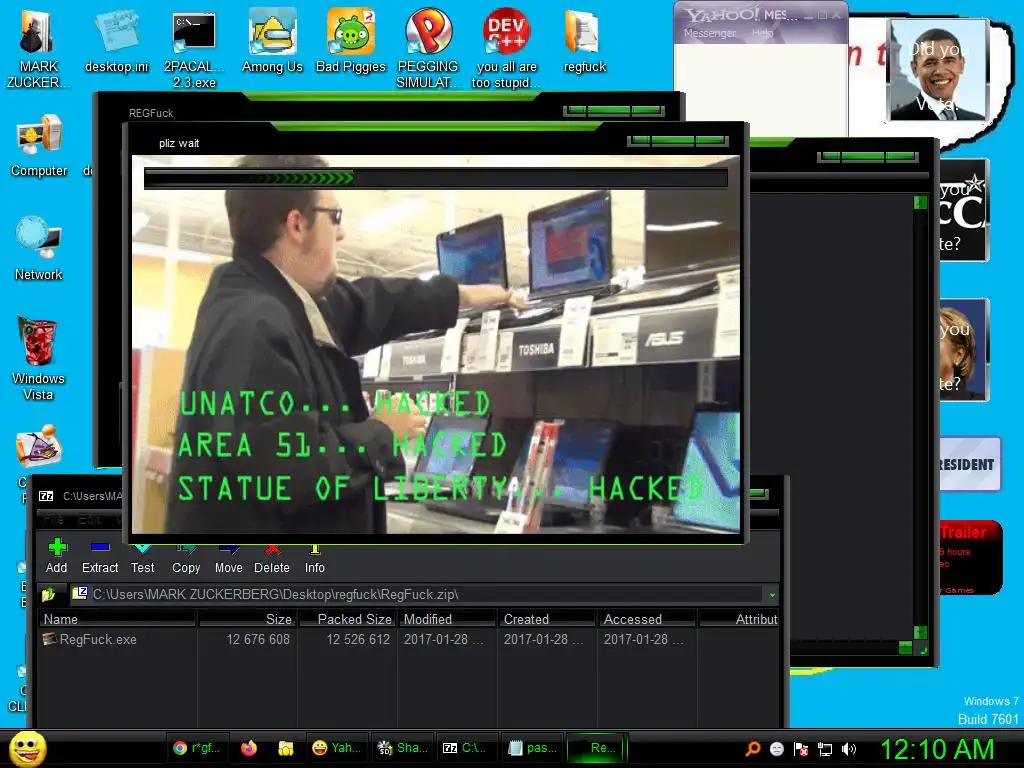This screenshot has height=768, width=1024.
Task: Switch to Re... taskbar button
Action: [x=596, y=748]
